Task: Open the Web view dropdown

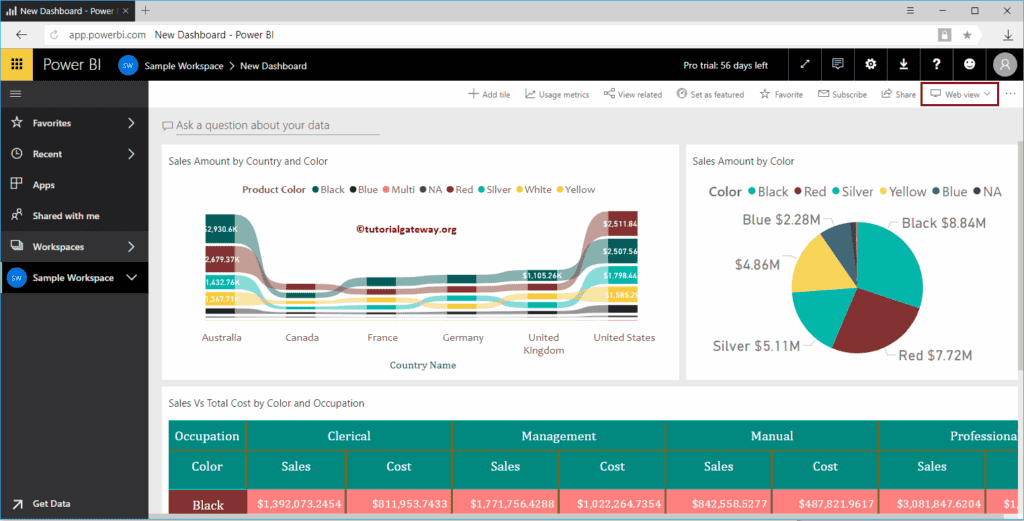Action: pyautogui.click(x=960, y=94)
